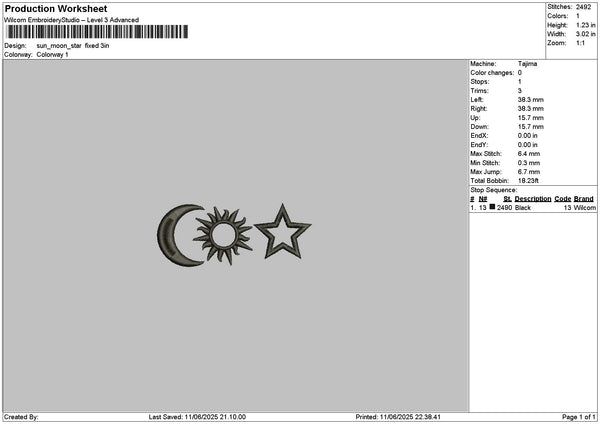Click the barcode under the worksheet title
This screenshot has height=424, width=600.
pyautogui.click(x=97, y=32)
